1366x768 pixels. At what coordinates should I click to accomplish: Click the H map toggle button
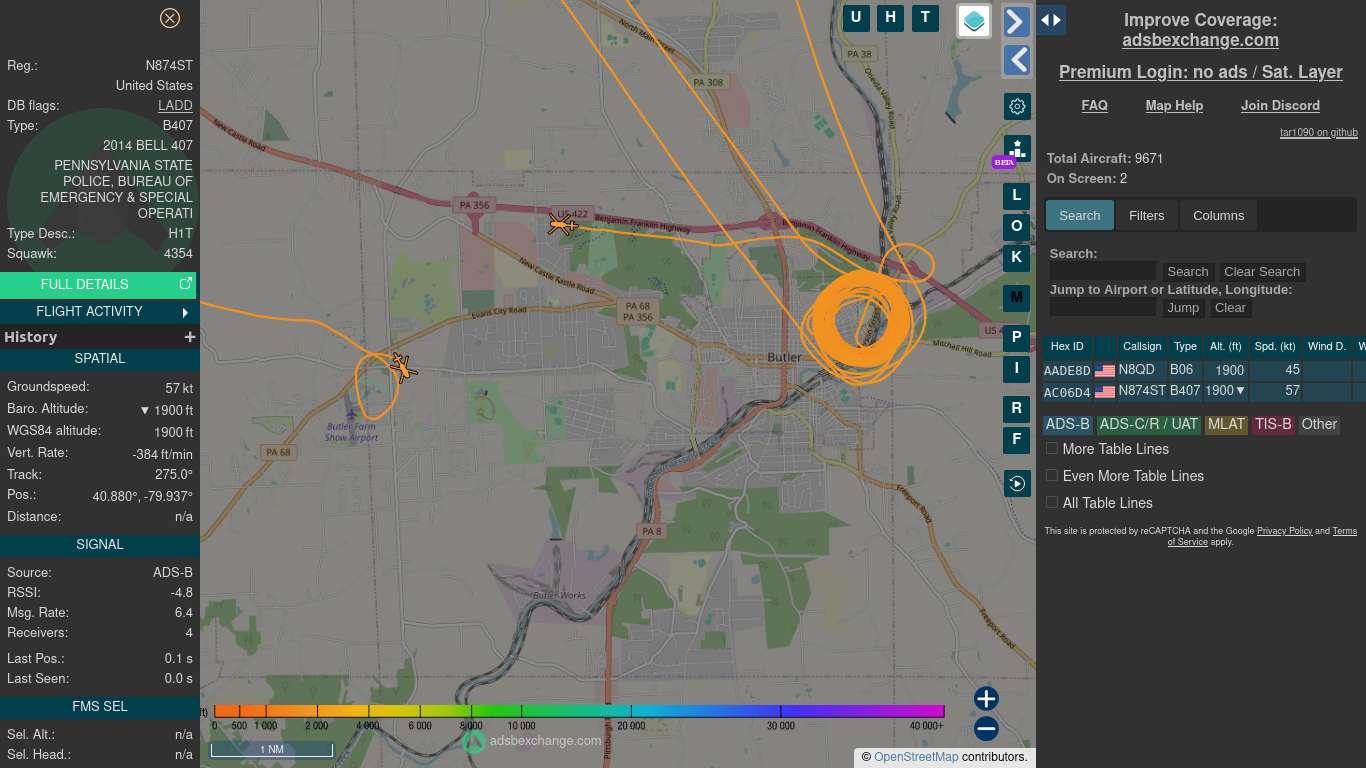[890, 17]
